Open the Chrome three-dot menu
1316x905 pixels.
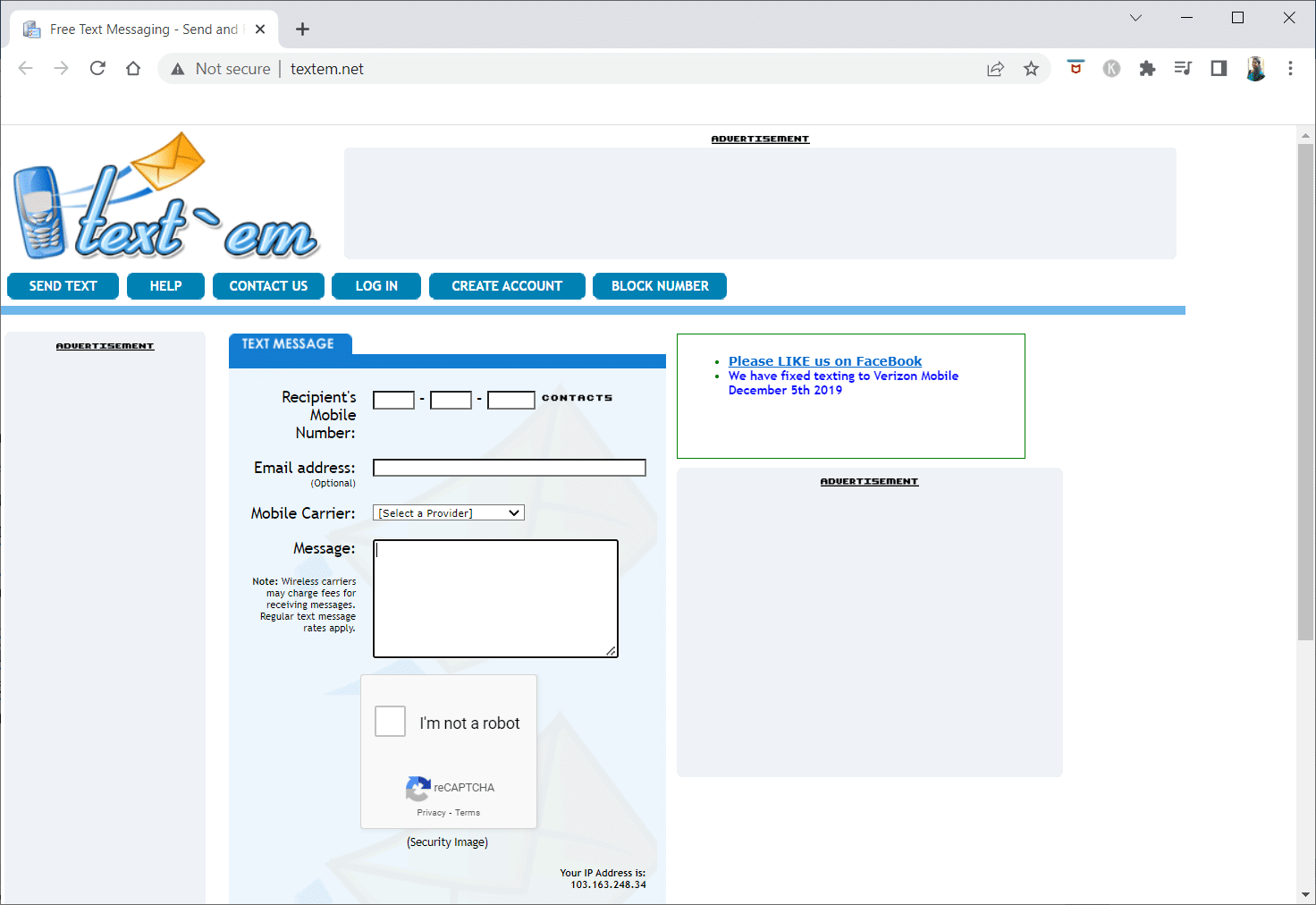pos(1290,69)
